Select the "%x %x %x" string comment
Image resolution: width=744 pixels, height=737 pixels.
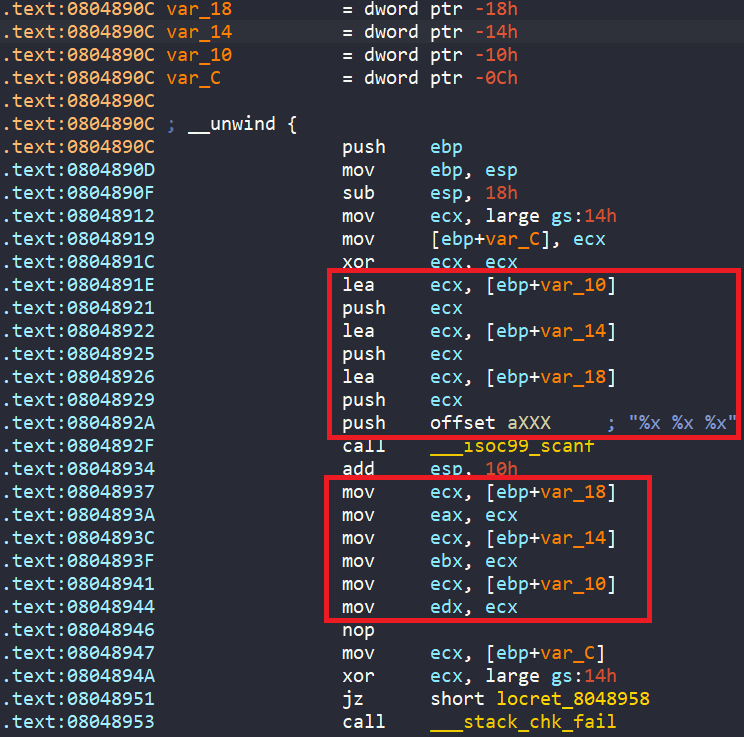click(x=682, y=422)
